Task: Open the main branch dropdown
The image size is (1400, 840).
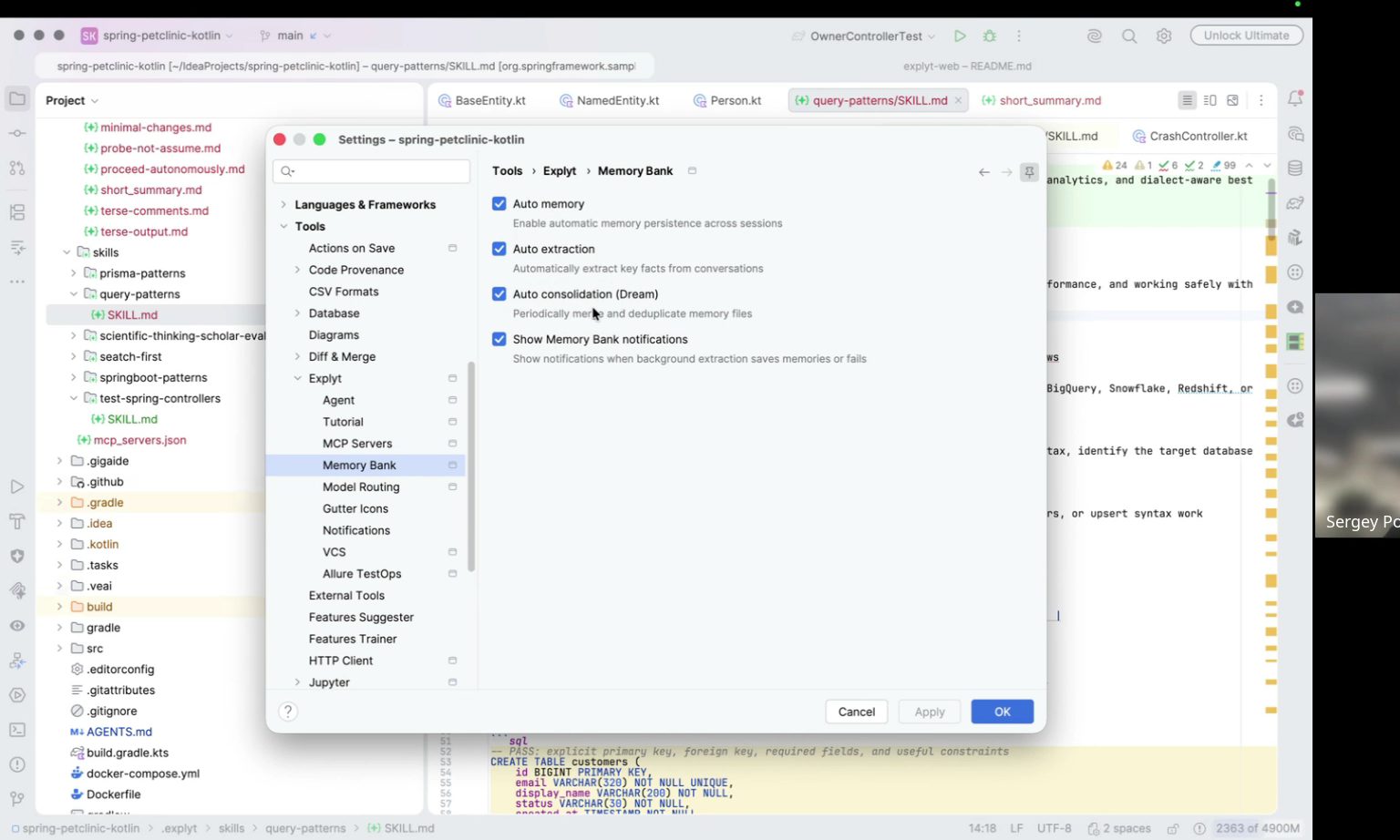Action: tap(295, 36)
